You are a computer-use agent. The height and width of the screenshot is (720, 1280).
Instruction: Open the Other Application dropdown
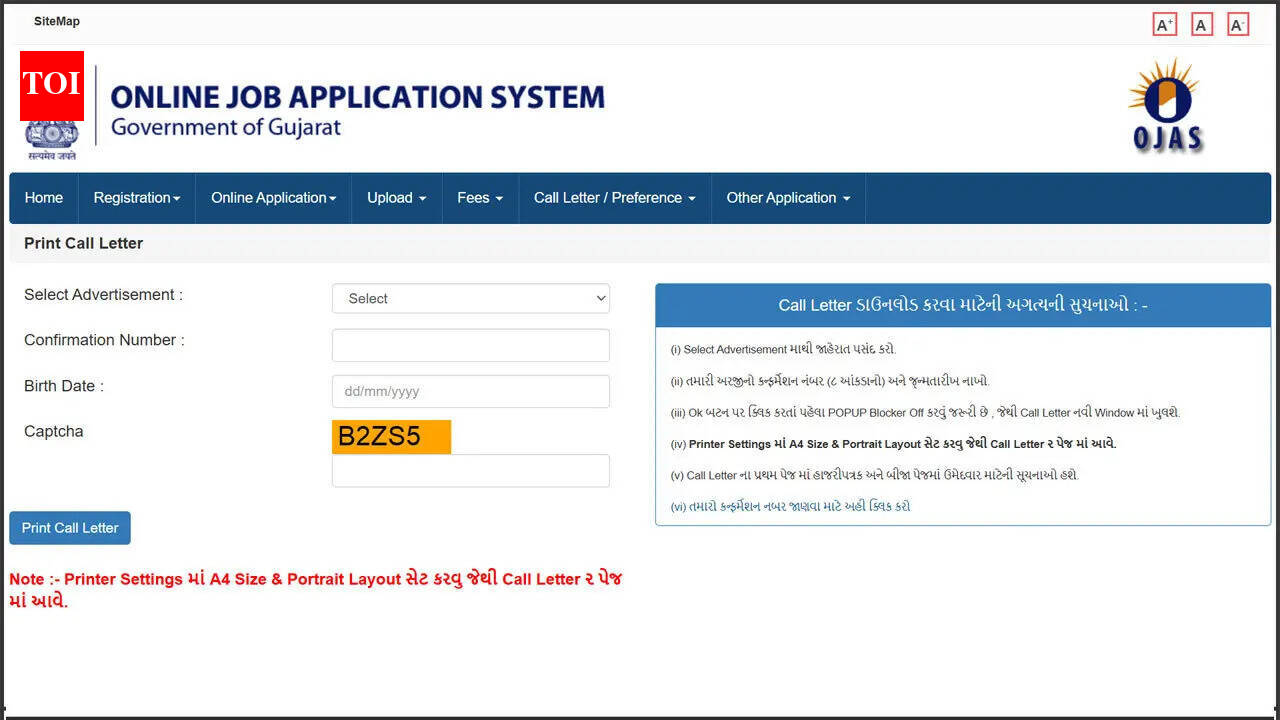787,198
